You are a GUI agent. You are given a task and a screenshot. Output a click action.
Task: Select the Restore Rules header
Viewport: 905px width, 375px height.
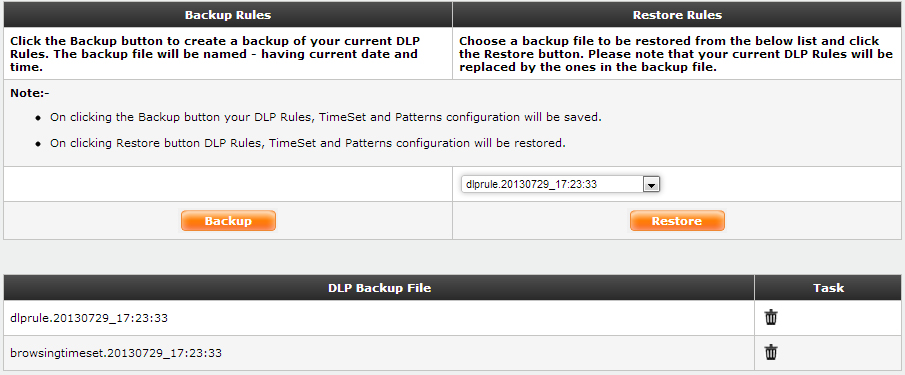pyautogui.click(x=678, y=15)
